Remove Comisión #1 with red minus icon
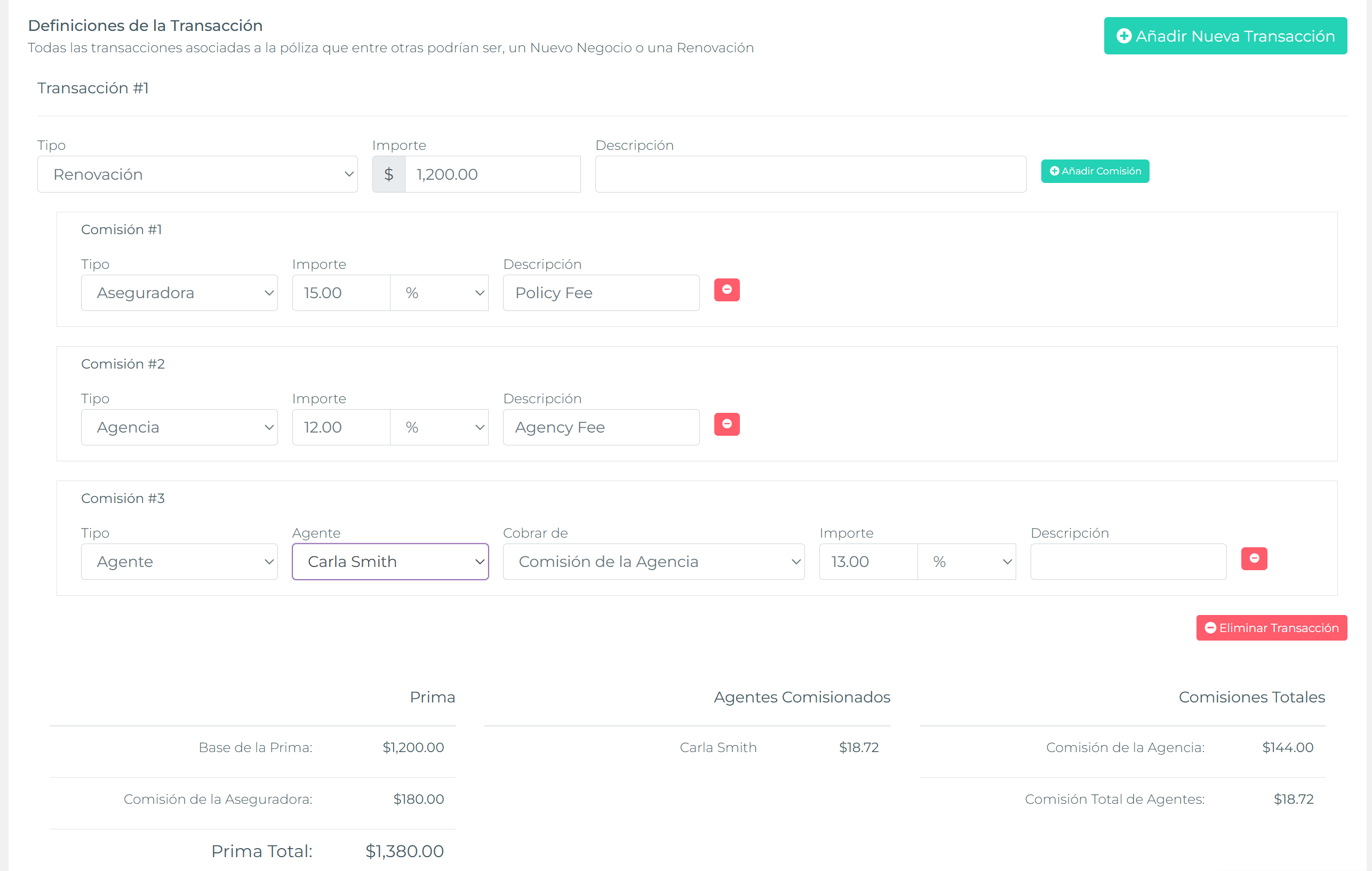This screenshot has width=1372, height=871. point(727,290)
